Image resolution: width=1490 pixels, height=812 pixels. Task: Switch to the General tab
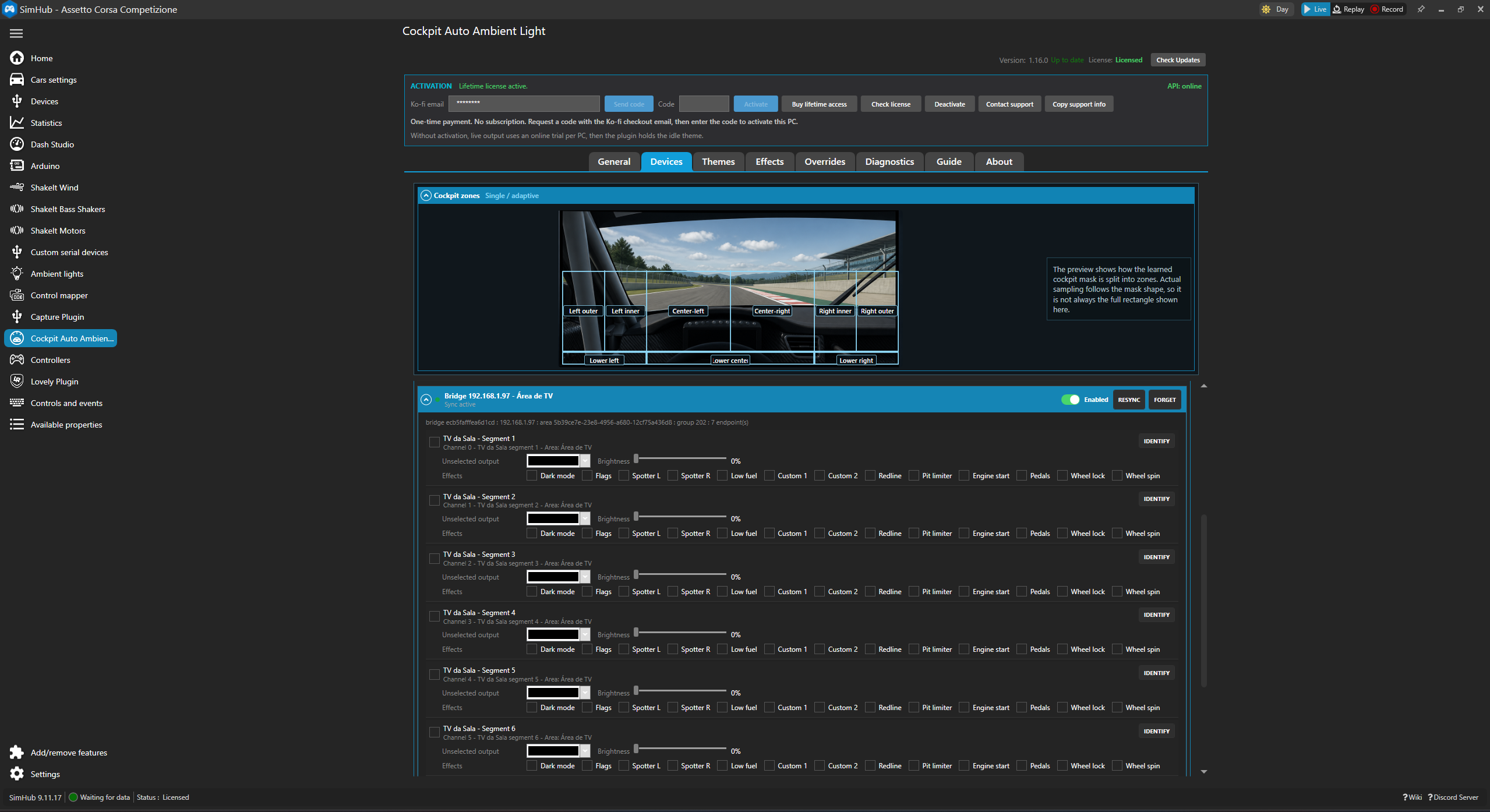pyautogui.click(x=614, y=162)
